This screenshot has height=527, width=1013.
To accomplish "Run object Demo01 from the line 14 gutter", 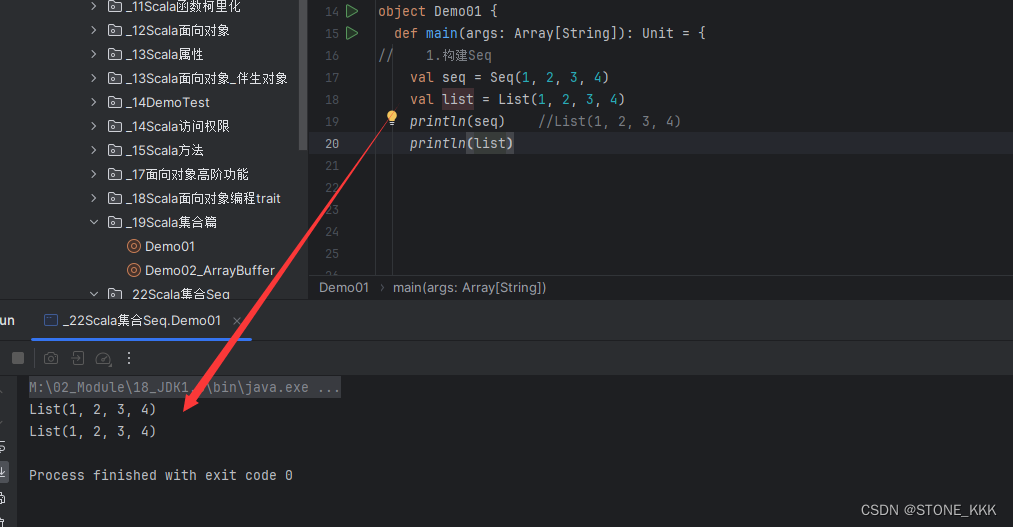I will tap(352, 11).
